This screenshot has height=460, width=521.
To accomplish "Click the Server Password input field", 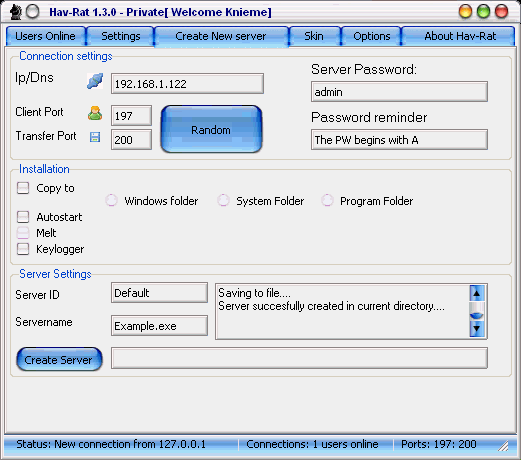I will point(399,92).
